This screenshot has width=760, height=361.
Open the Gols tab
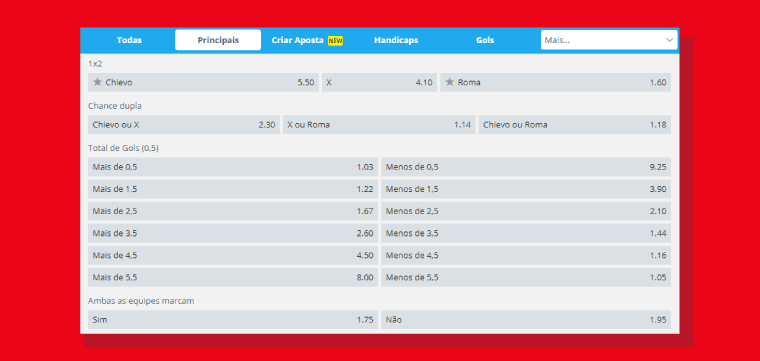pos(485,40)
